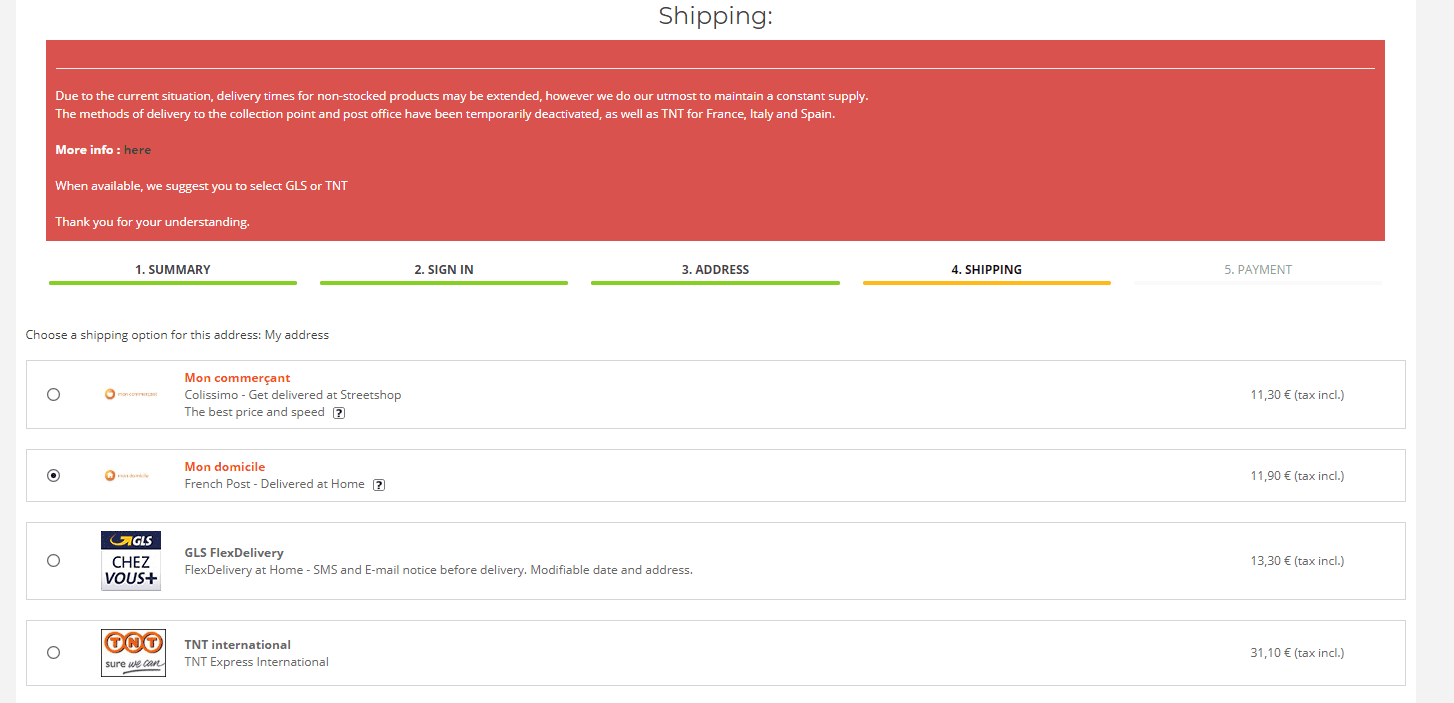Click the TNT sure we can logo
The image size is (1454, 703).
tap(133, 653)
